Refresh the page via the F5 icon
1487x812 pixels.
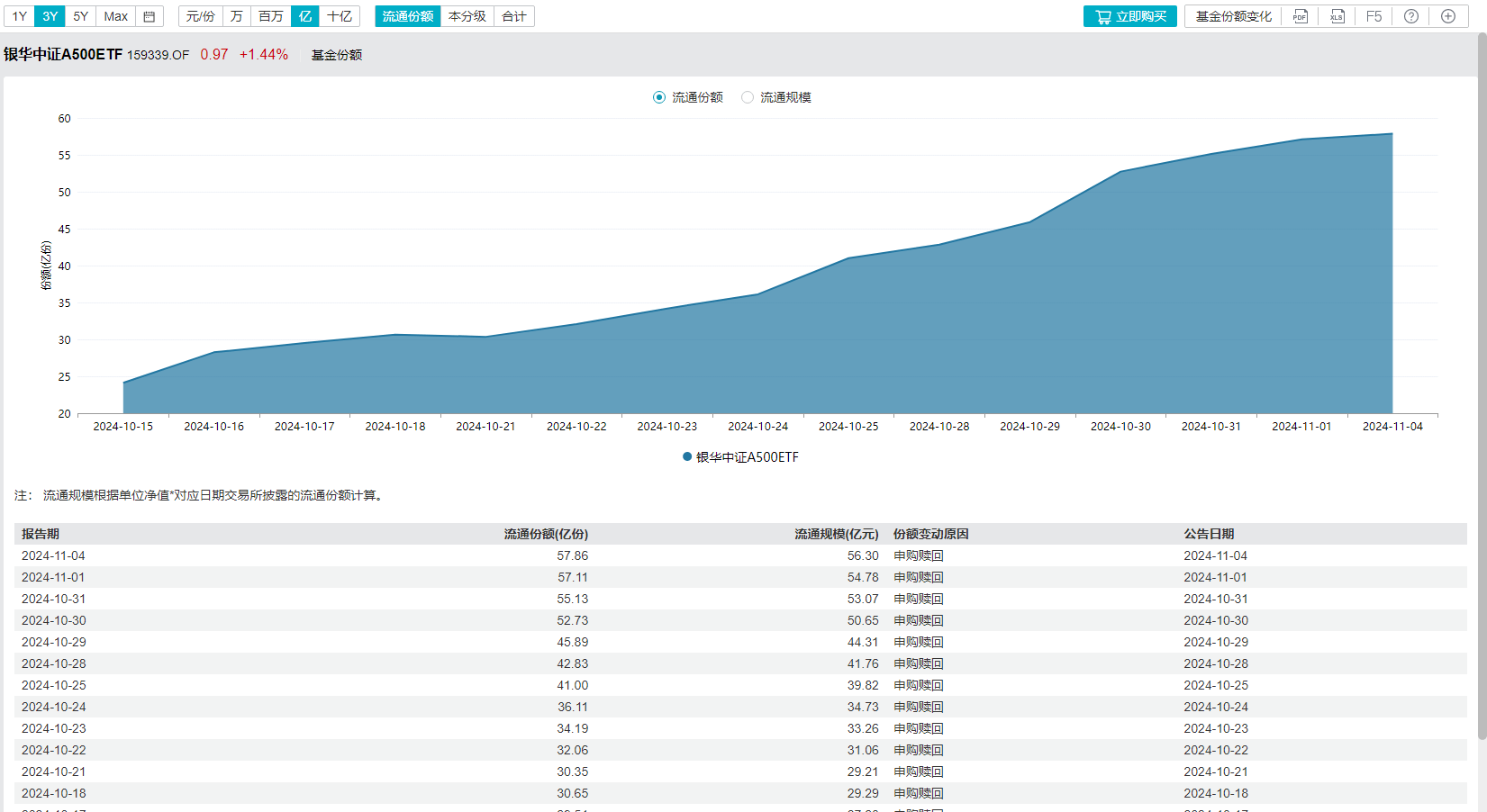point(1374,15)
